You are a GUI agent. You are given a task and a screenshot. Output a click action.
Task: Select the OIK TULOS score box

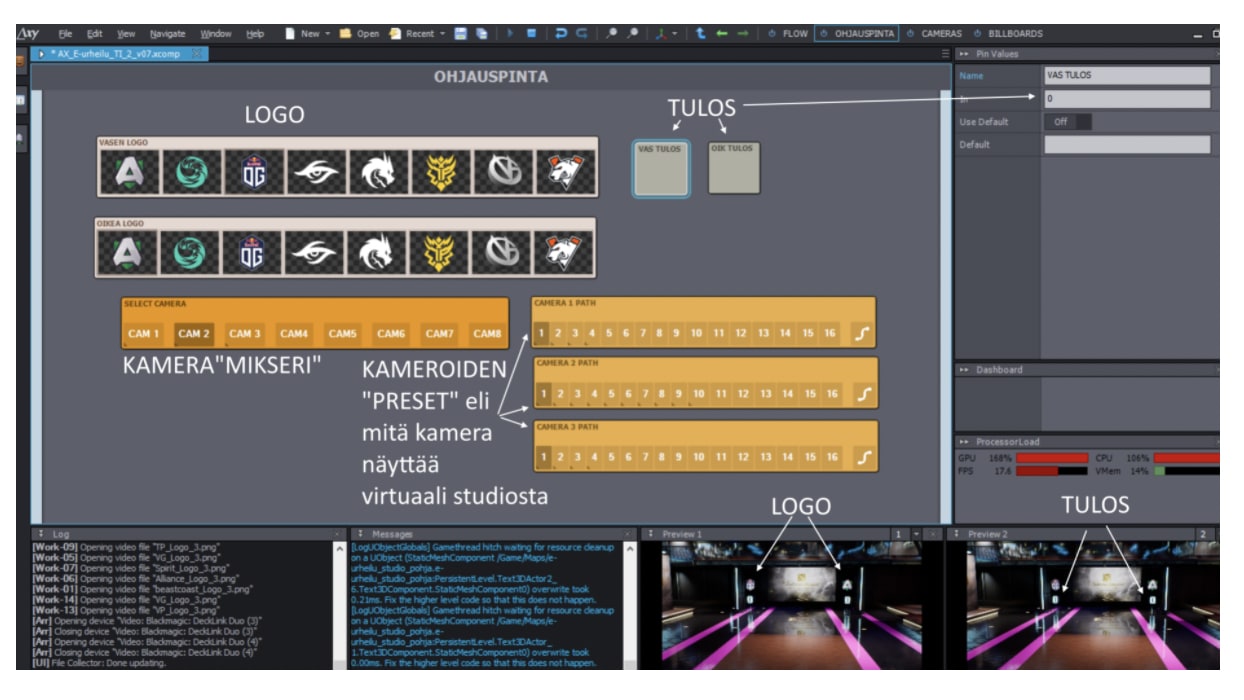point(733,168)
